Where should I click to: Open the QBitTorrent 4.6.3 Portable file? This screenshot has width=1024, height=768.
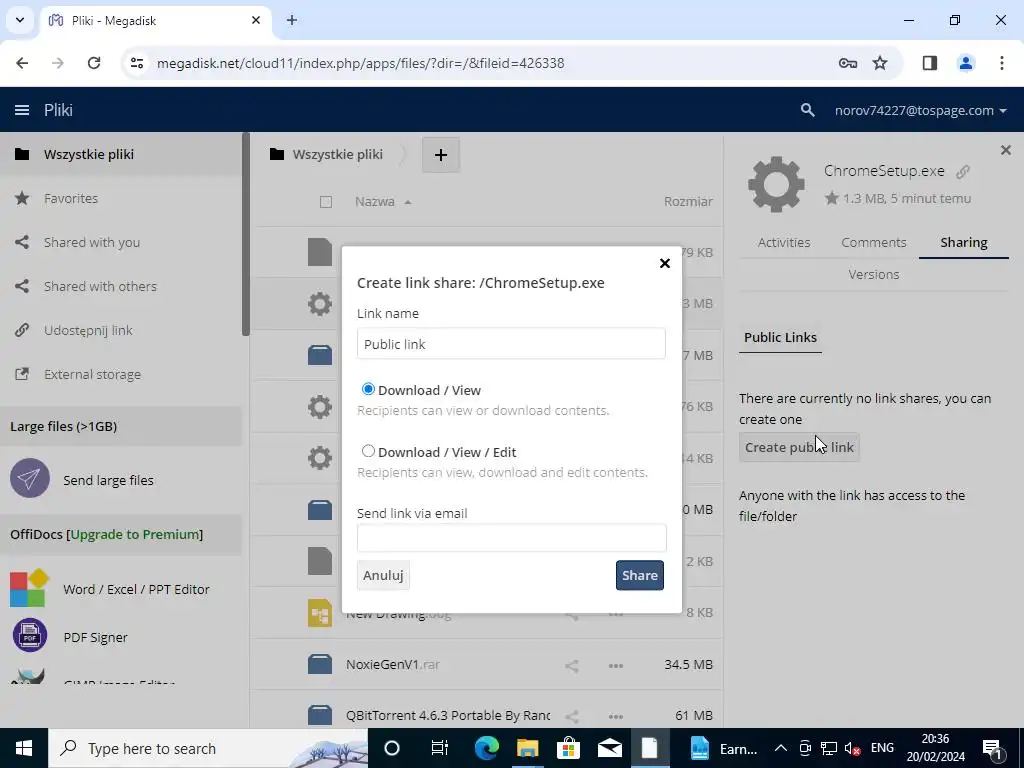point(448,716)
